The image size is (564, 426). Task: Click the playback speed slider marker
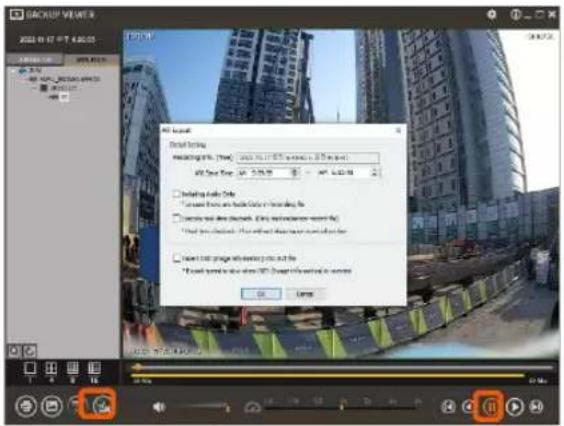(x=342, y=407)
